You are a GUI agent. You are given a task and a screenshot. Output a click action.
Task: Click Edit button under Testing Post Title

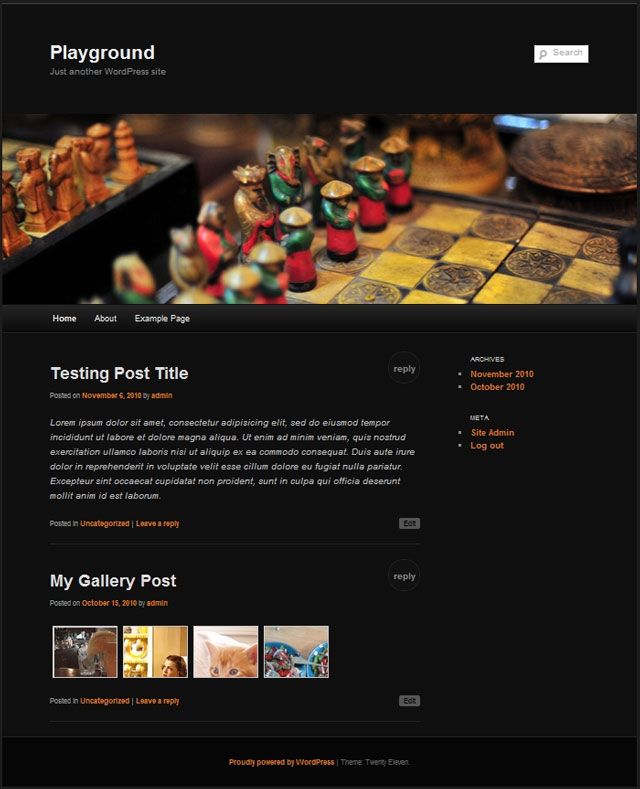[410, 523]
